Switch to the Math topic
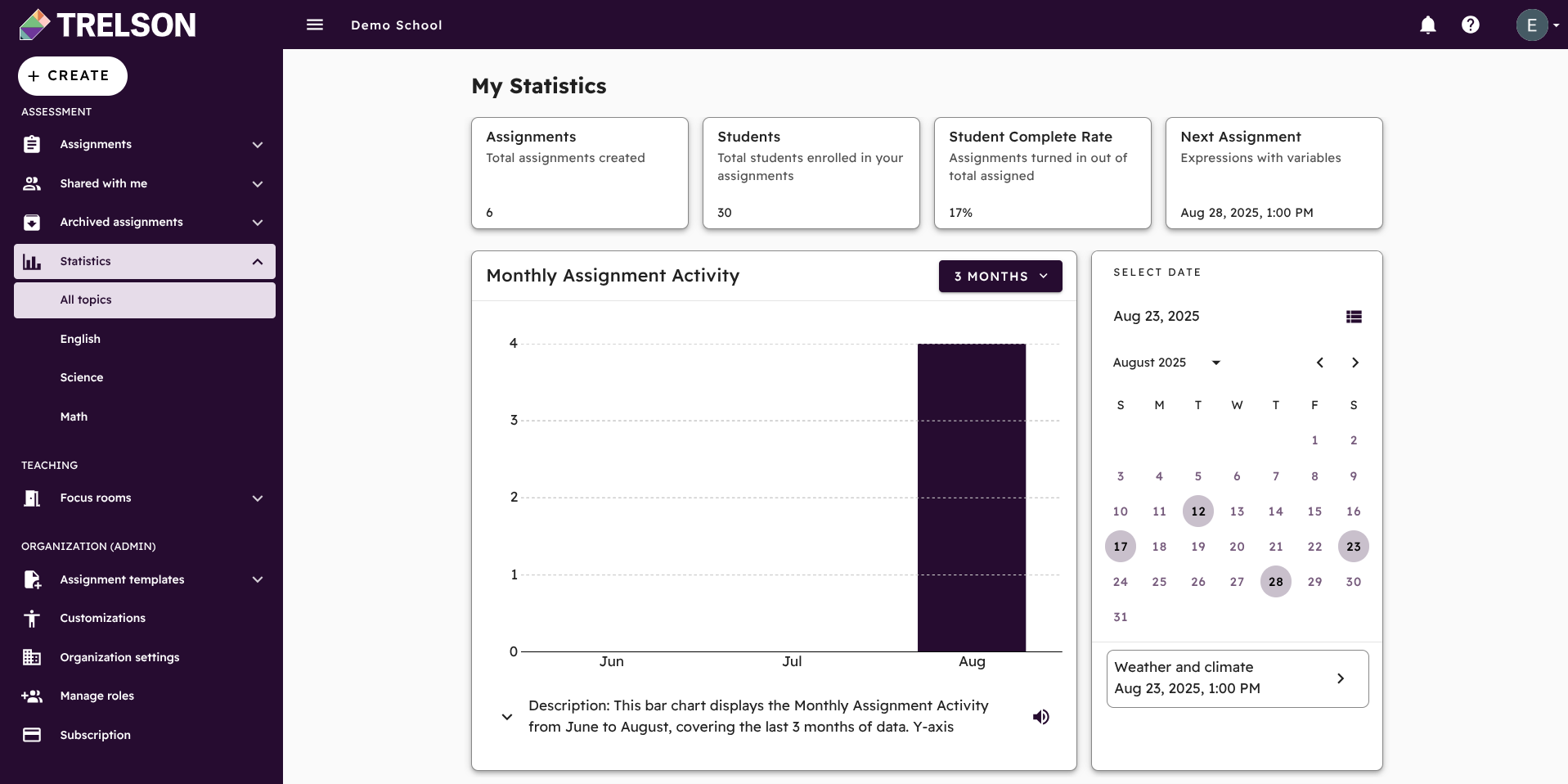The height and width of the screenshot is (784, 1568). pos(73,417)
